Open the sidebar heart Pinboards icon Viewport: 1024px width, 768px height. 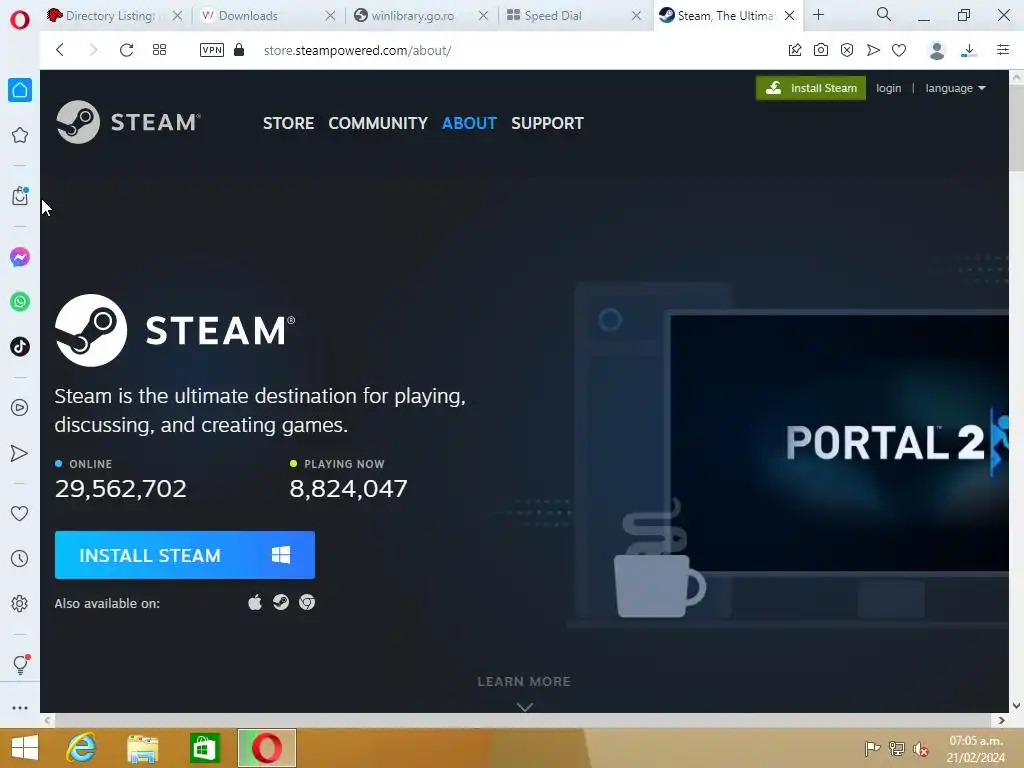click(20, 514)
